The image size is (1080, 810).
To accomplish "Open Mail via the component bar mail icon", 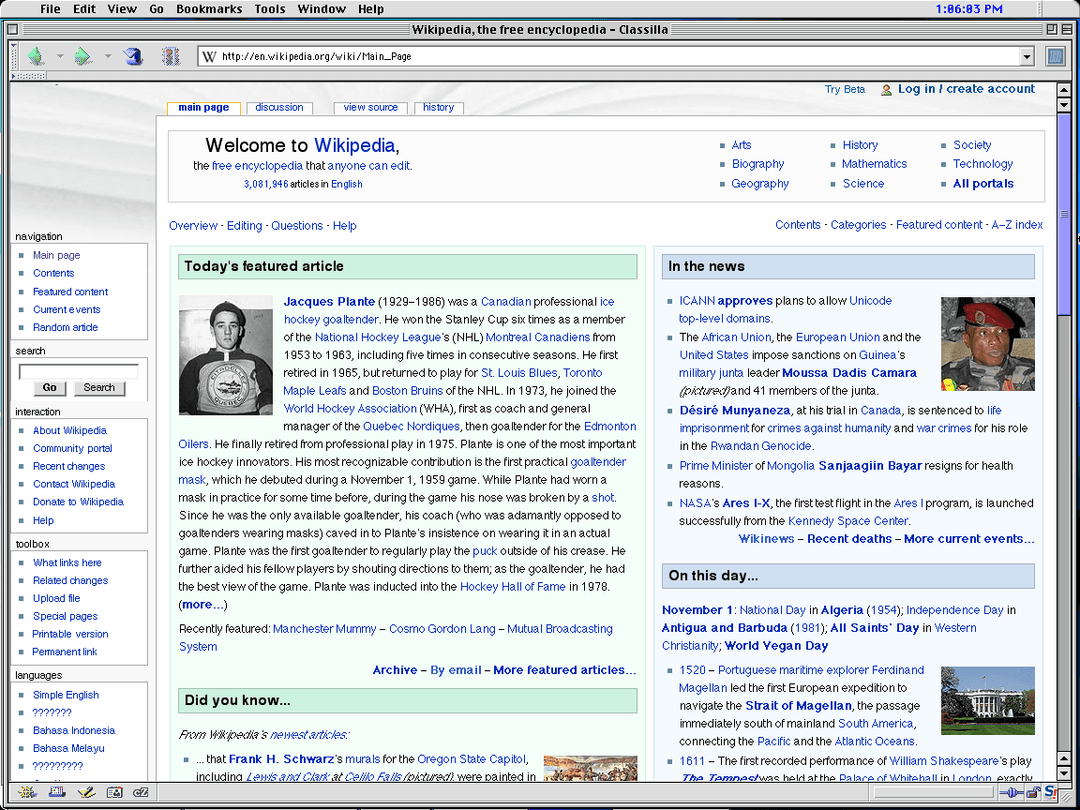I will pos(57,792).
